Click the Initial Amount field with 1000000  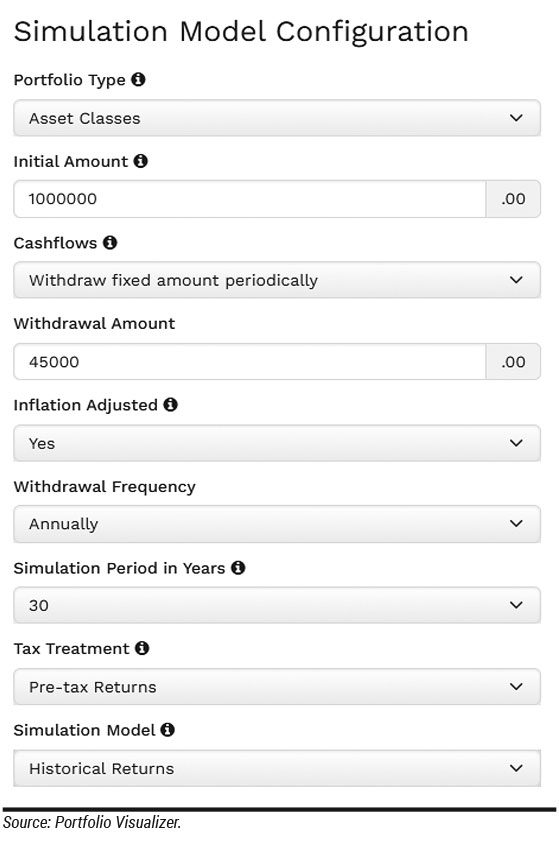coord(249,199)
